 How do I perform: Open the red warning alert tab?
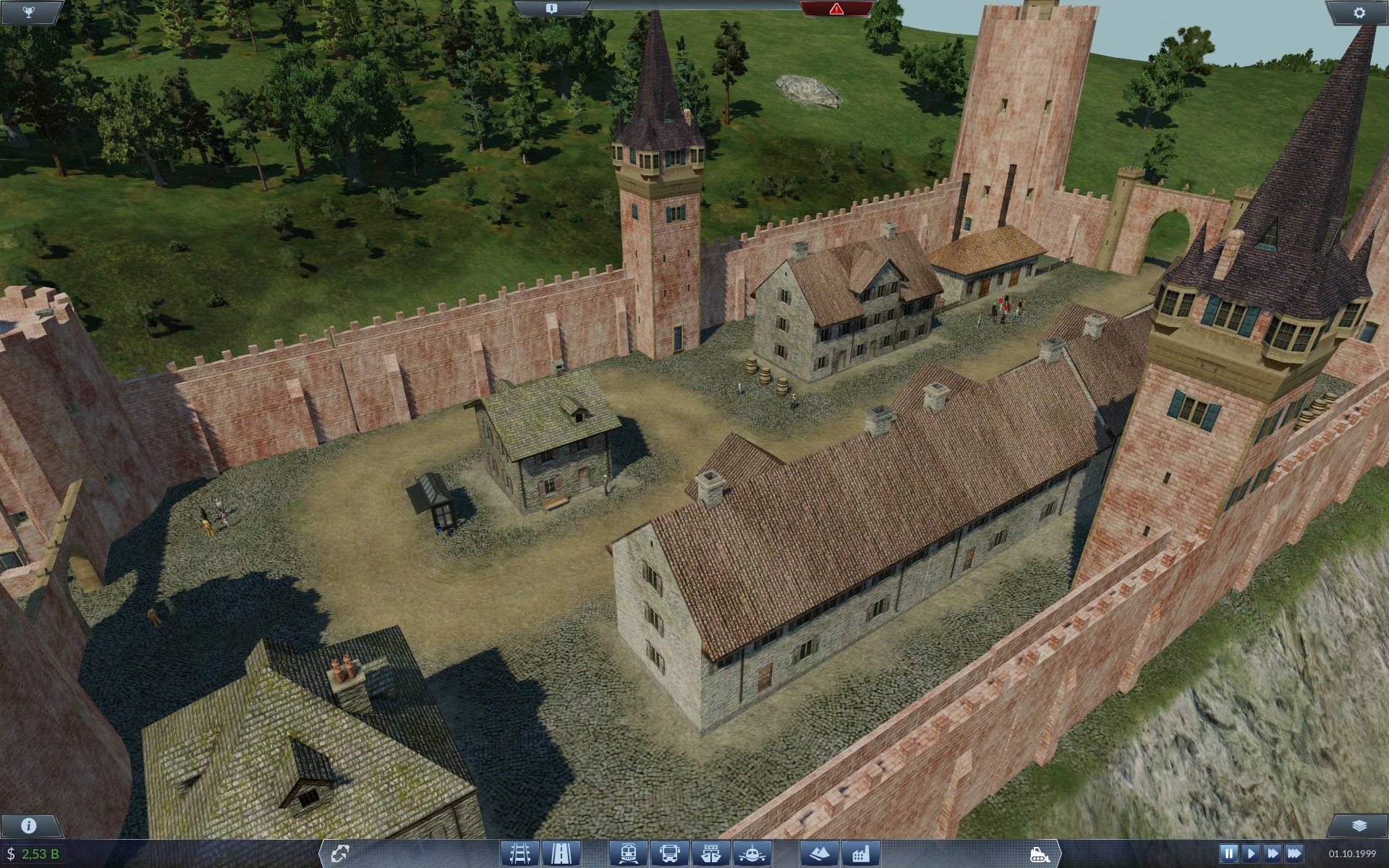click(836, 9)
